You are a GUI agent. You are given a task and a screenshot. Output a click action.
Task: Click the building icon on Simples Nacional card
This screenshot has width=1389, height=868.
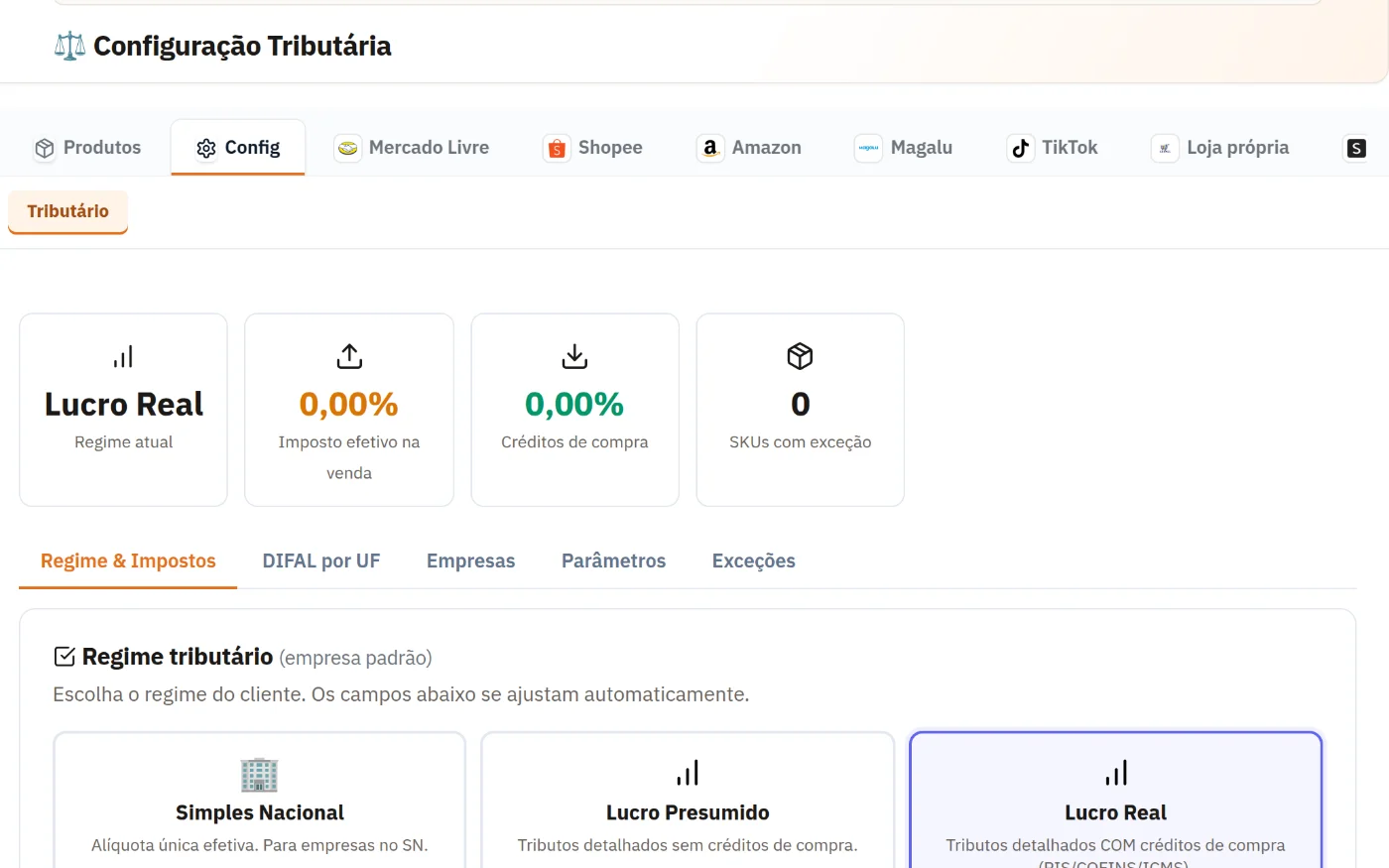pyautogui.click(x=259, y=774)
